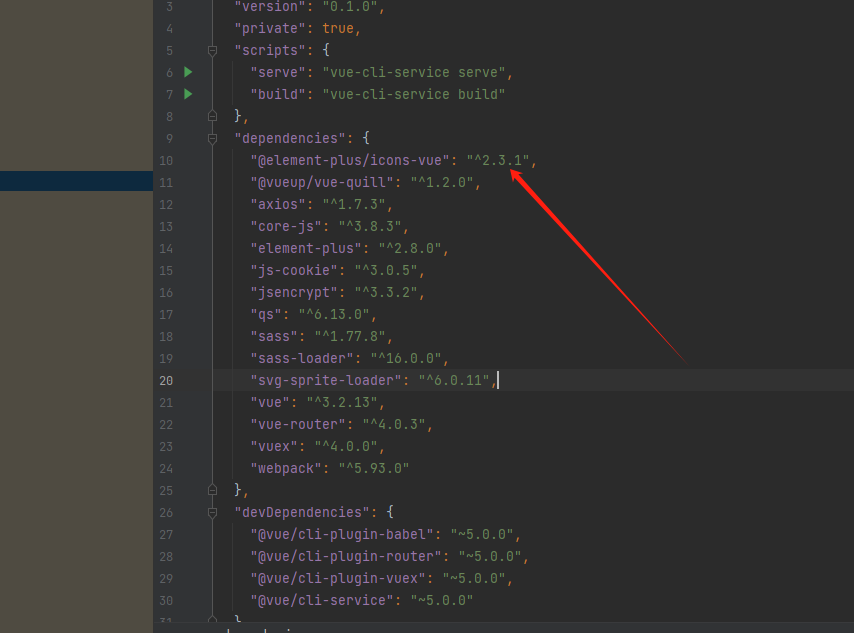Click the "@vue/cli-plugin-router" dependency name
The height and width of the screenshot is (633, 854).
pos(346,557)
